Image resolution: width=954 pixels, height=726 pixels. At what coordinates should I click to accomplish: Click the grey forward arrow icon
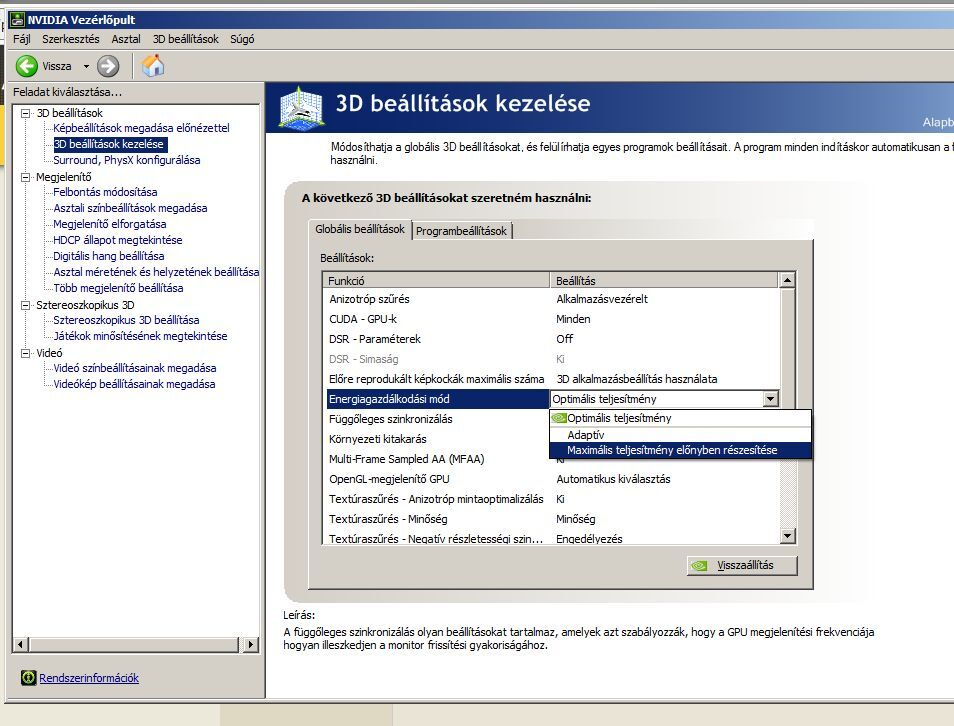click(108, 66)
